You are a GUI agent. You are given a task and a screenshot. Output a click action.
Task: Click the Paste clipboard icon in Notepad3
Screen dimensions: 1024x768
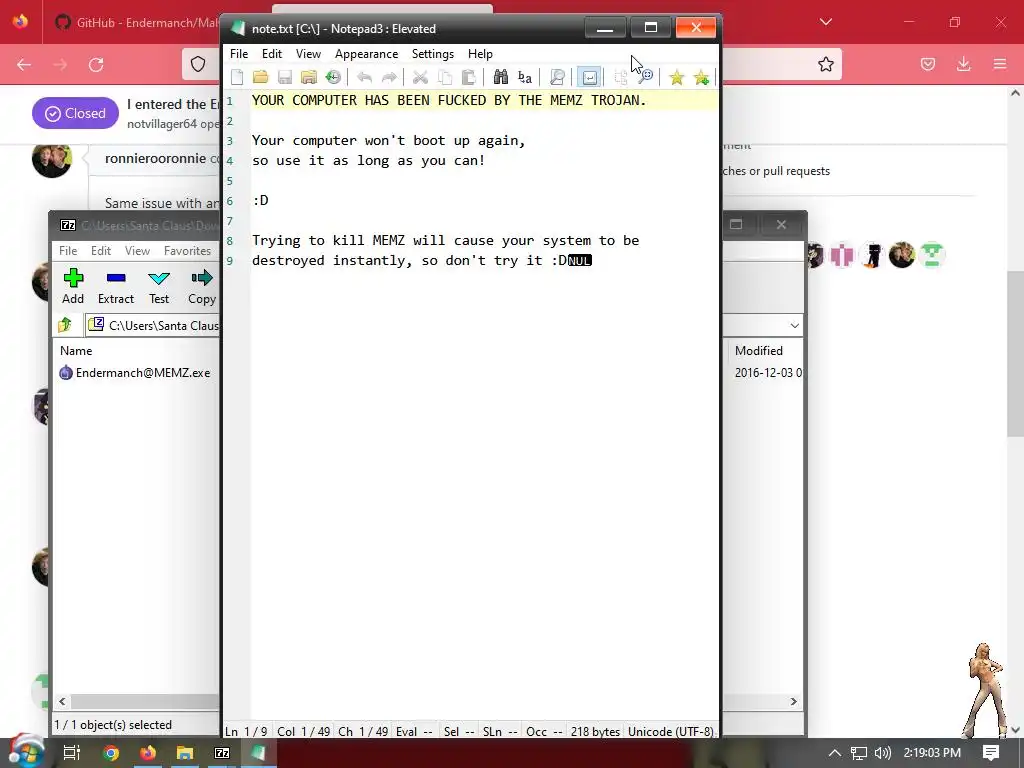468,78
